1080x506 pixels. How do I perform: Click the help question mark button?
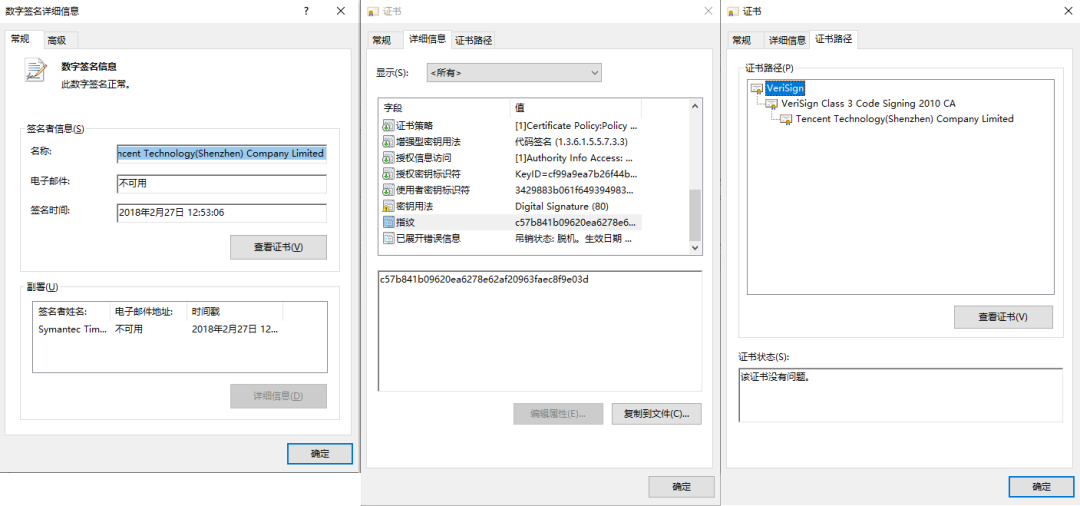(307, 11)
